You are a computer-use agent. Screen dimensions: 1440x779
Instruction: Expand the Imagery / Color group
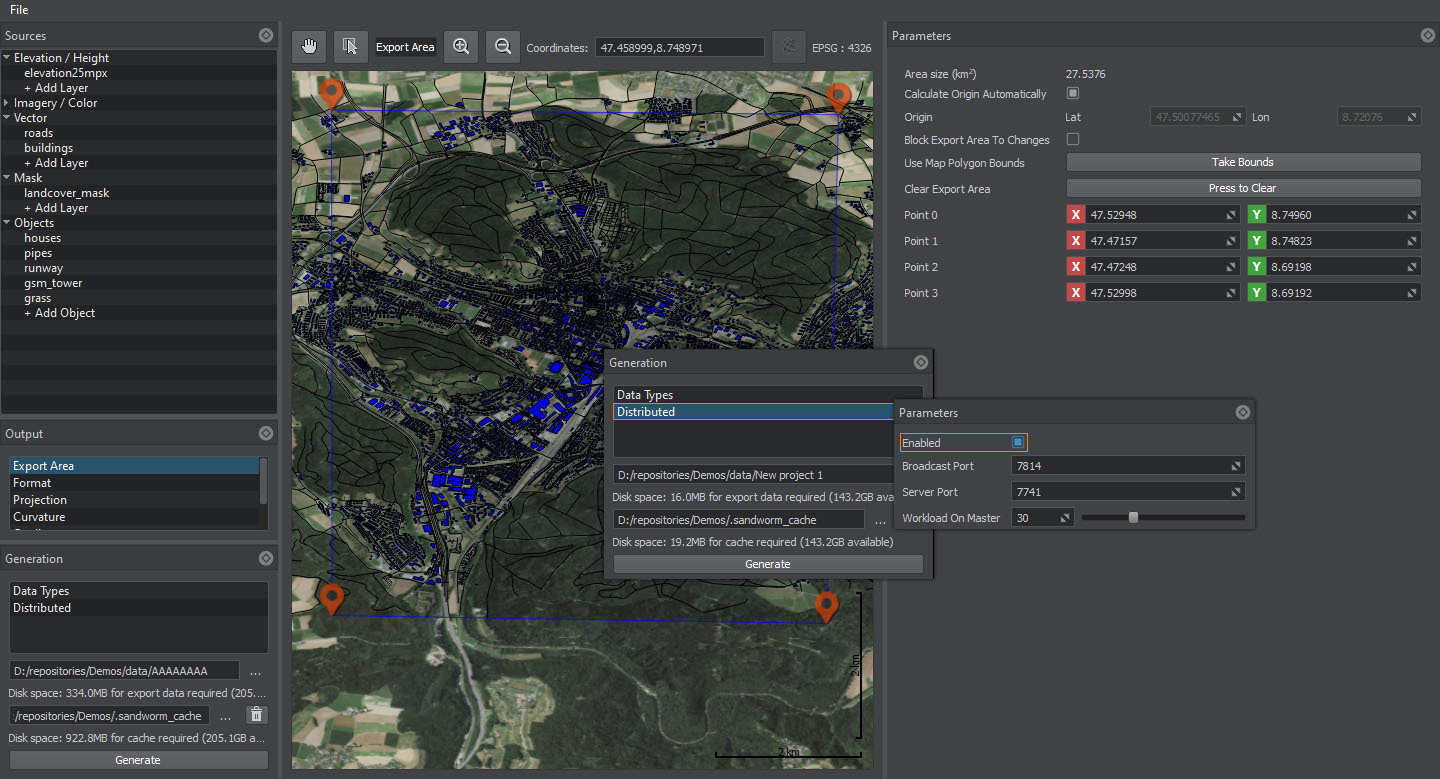pyautogui.click(x=7, y=103)
